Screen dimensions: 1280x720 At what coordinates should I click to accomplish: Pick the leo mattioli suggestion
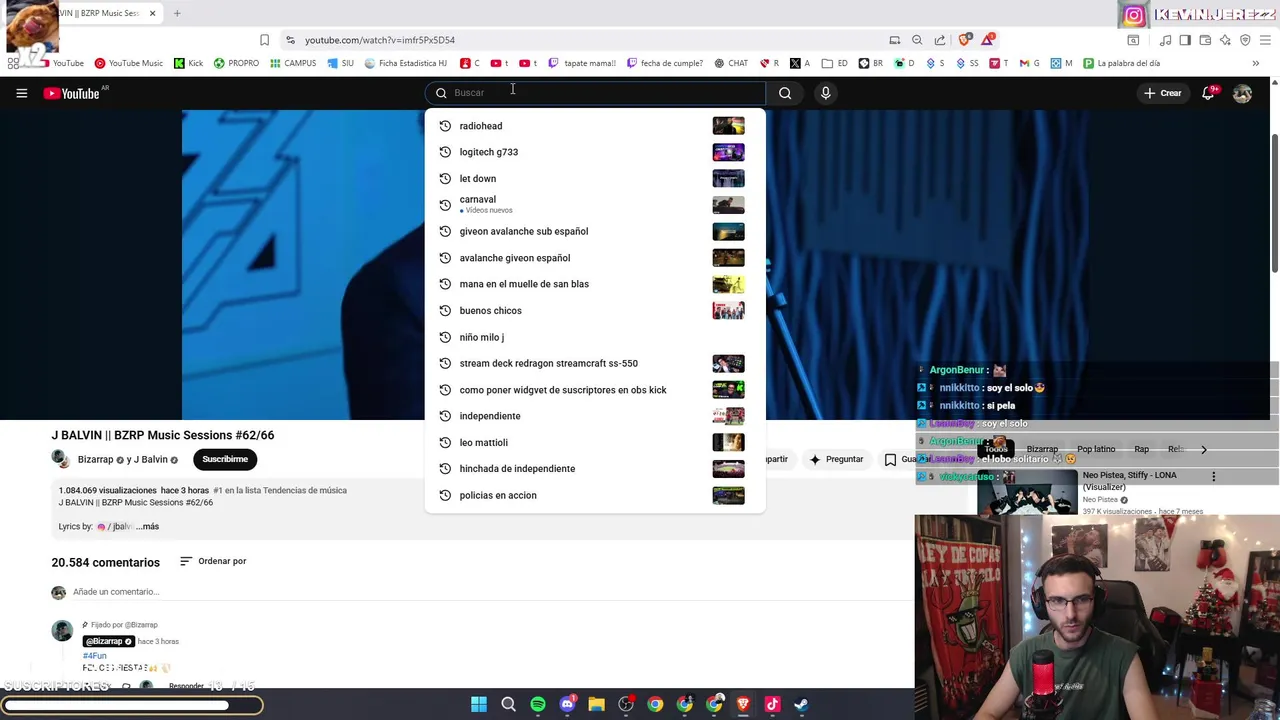click(595, 442)
